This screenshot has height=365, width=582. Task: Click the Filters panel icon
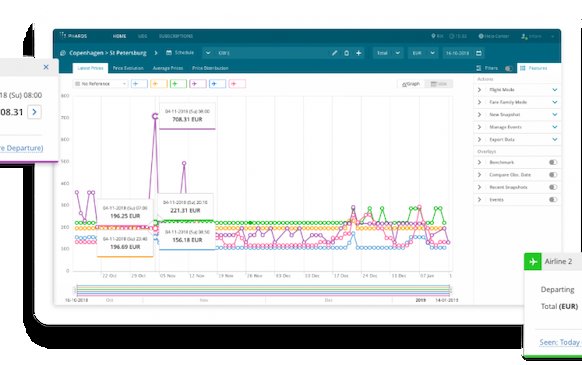[x=478, y=68]
